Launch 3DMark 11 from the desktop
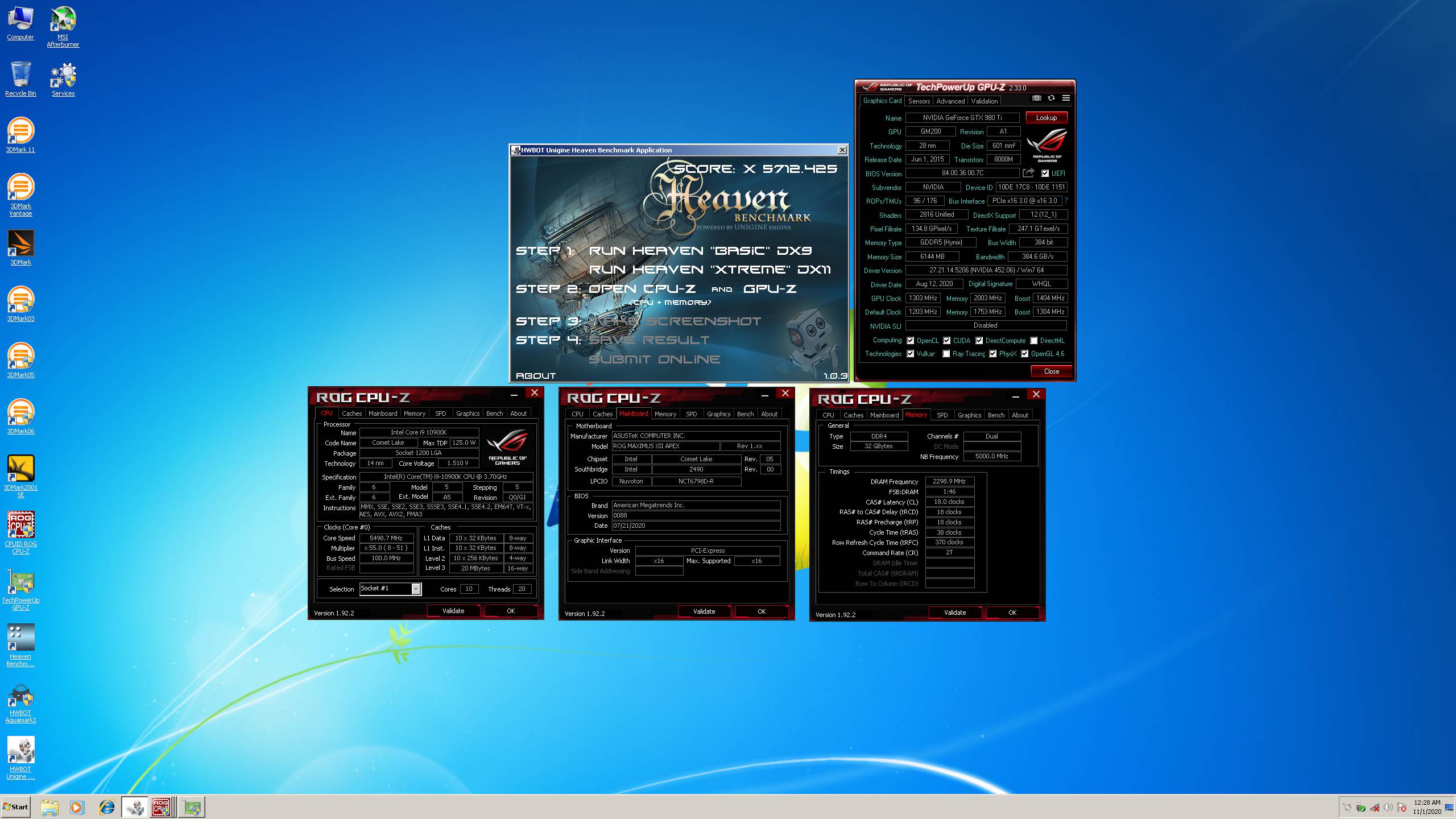Screen dimensions: 1456x819 (20, 135)
